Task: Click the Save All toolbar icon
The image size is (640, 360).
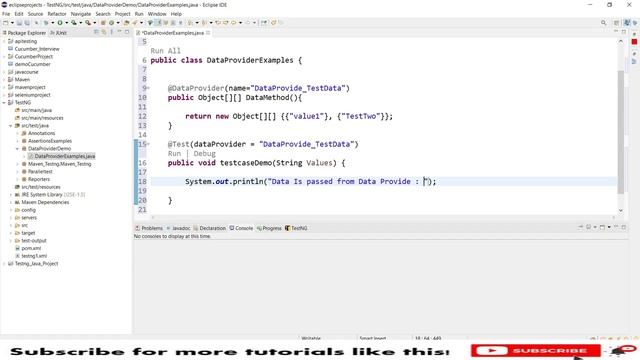Action: coord(27,23)
